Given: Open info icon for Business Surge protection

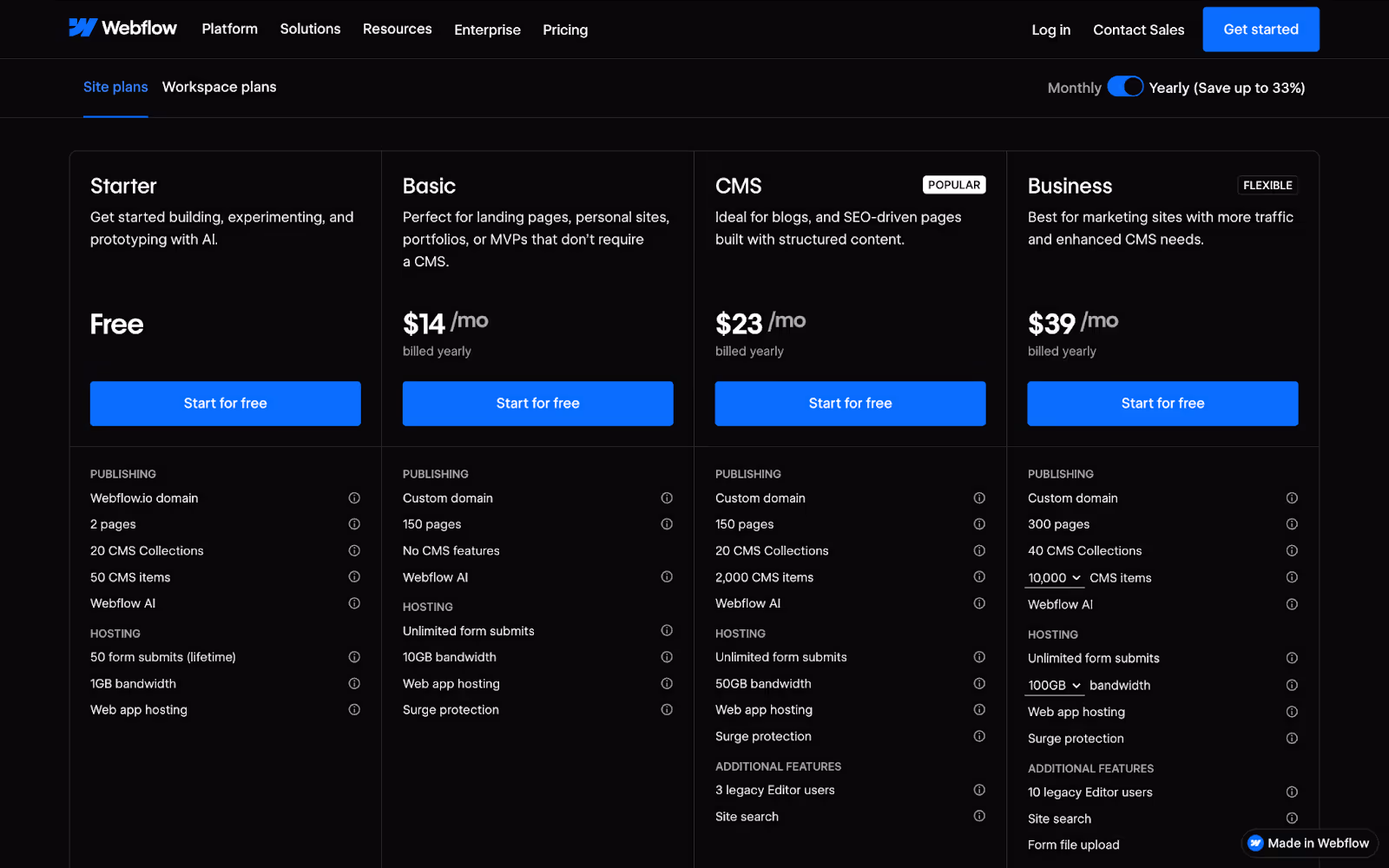Looking at the screenshot, I should click(1292, 739).
